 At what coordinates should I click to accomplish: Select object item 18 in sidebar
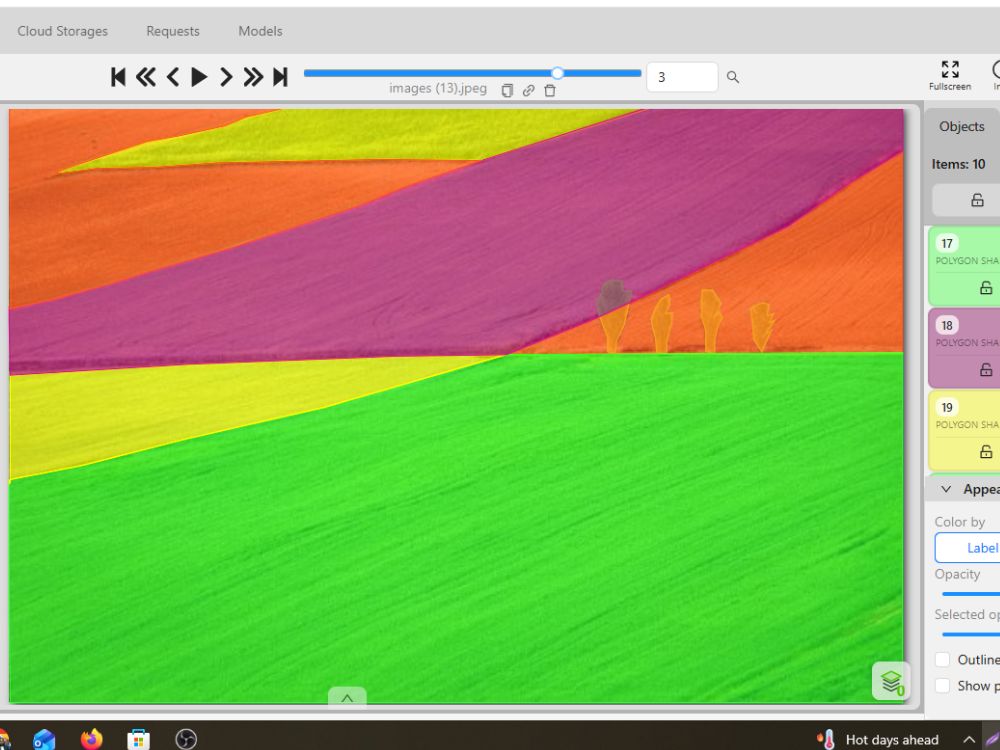coord(964,348)
